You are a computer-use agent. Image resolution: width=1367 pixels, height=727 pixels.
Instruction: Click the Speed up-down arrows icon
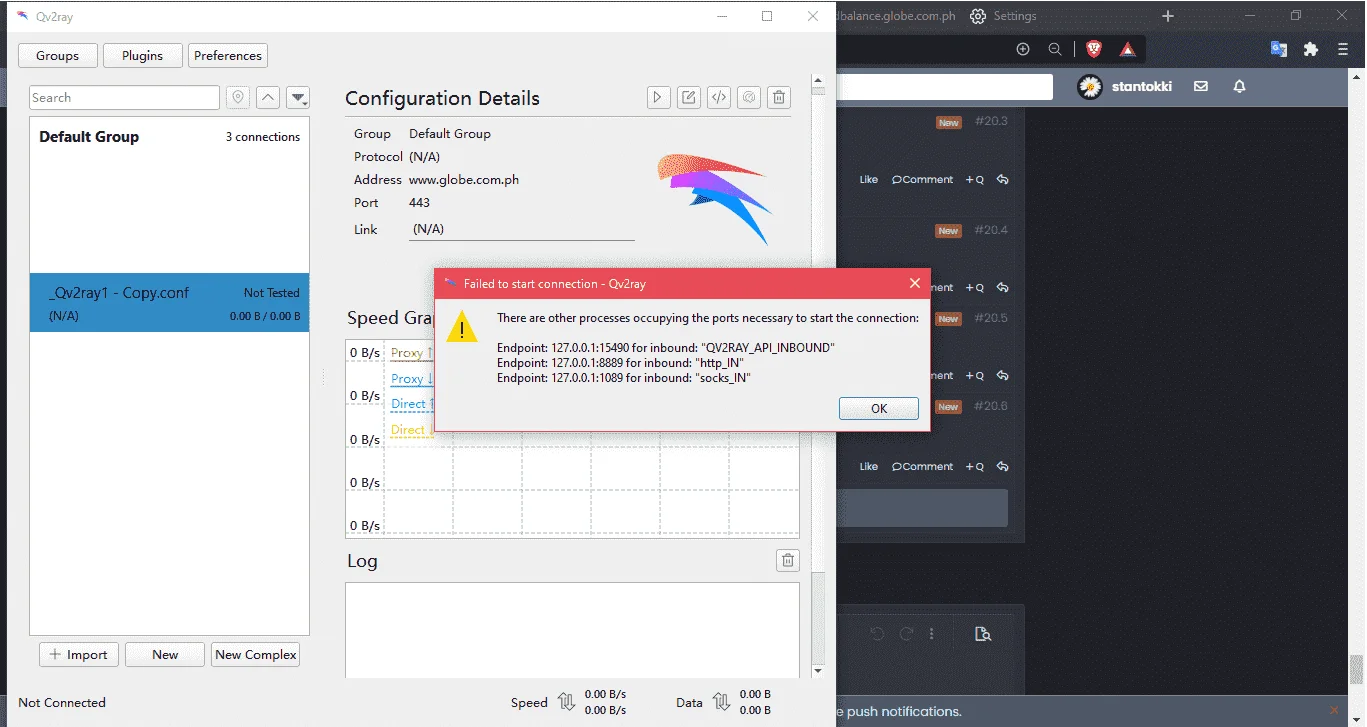pos(566,702)
